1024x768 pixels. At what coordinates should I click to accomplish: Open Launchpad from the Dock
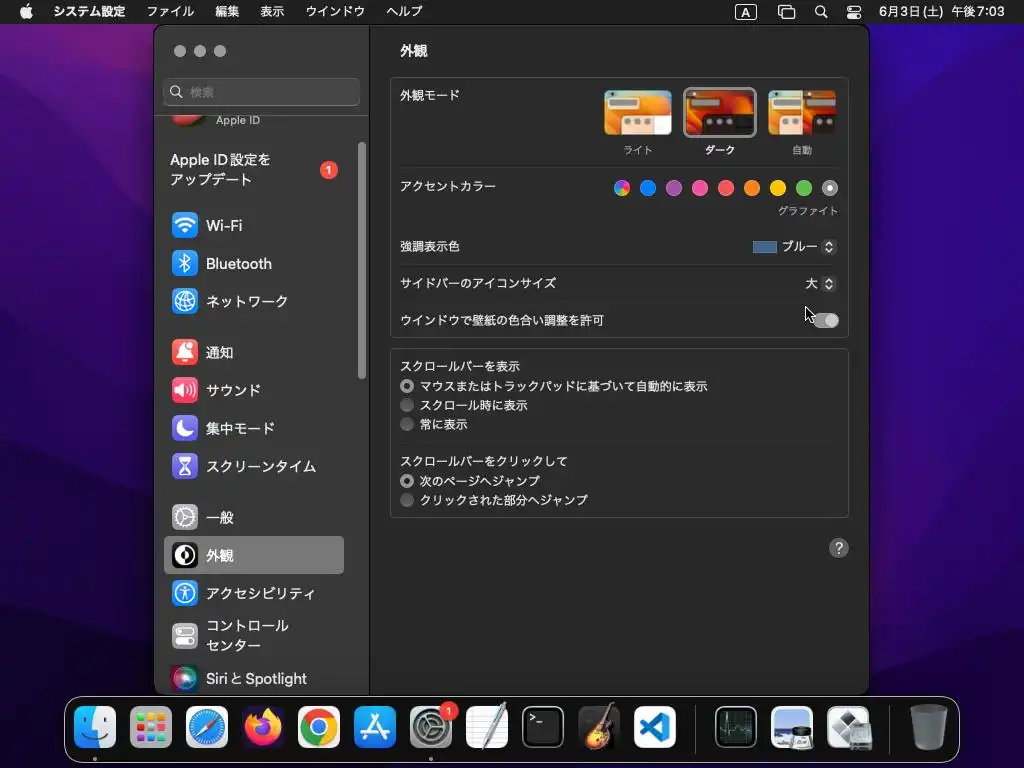[151, 727]
